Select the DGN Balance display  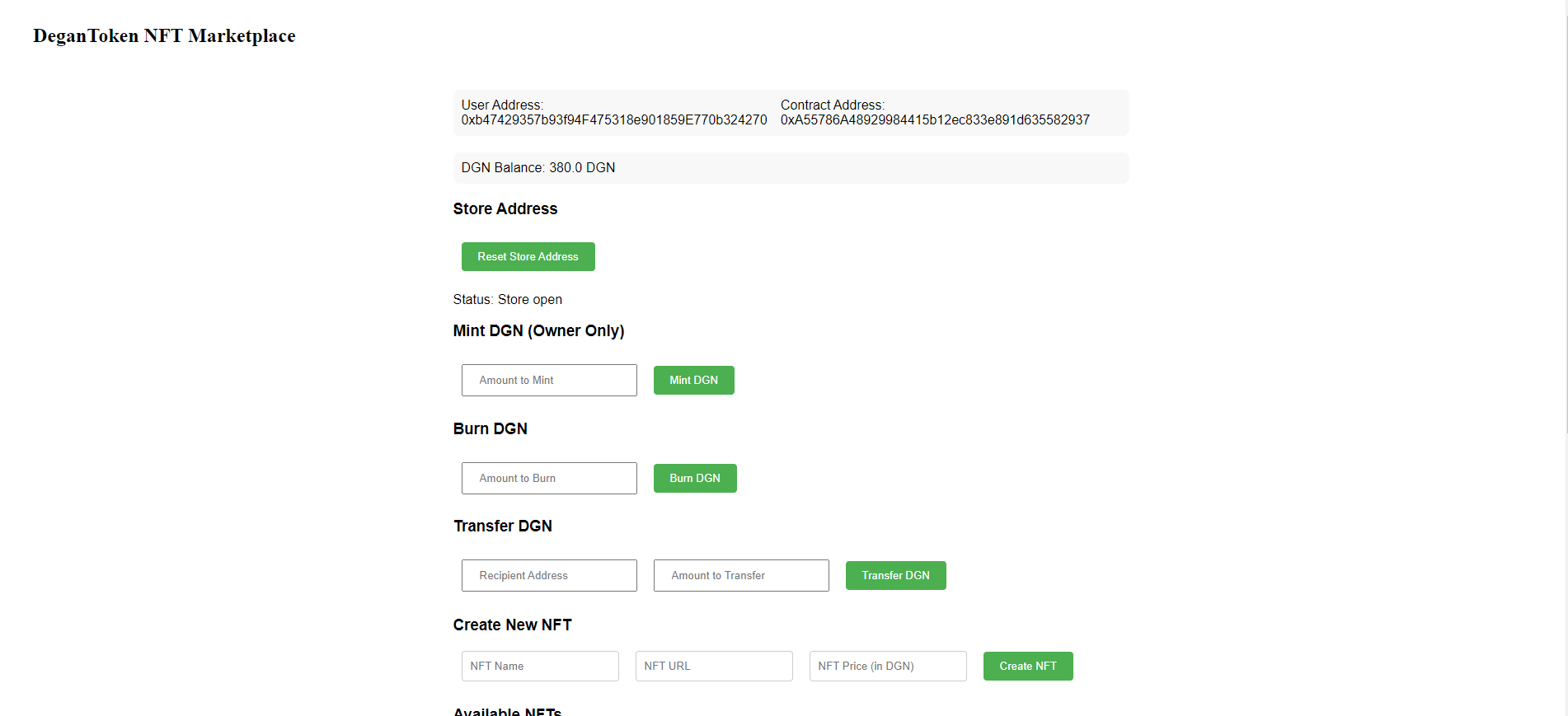click(x=538, y=167)
